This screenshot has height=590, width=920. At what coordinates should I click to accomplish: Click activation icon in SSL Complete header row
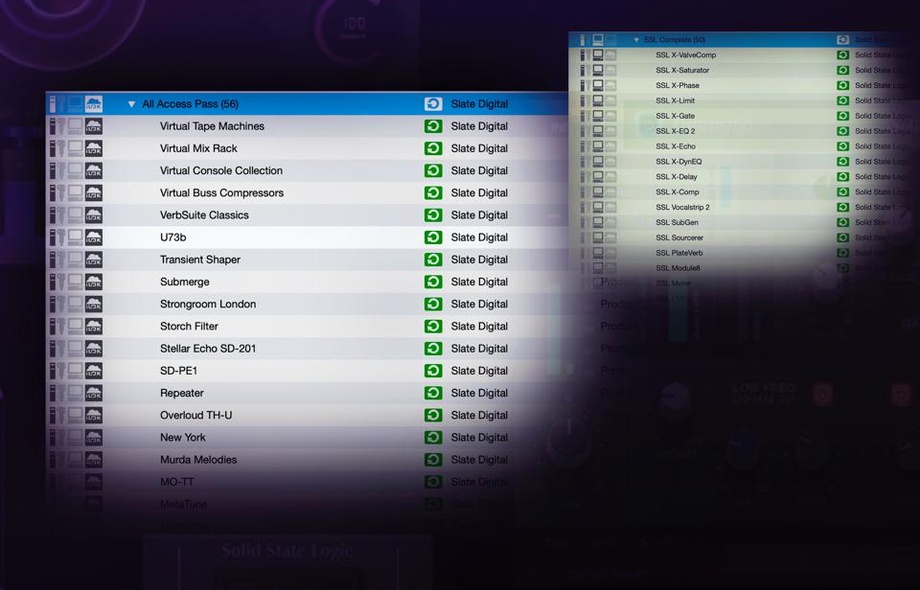coord(843,40)
